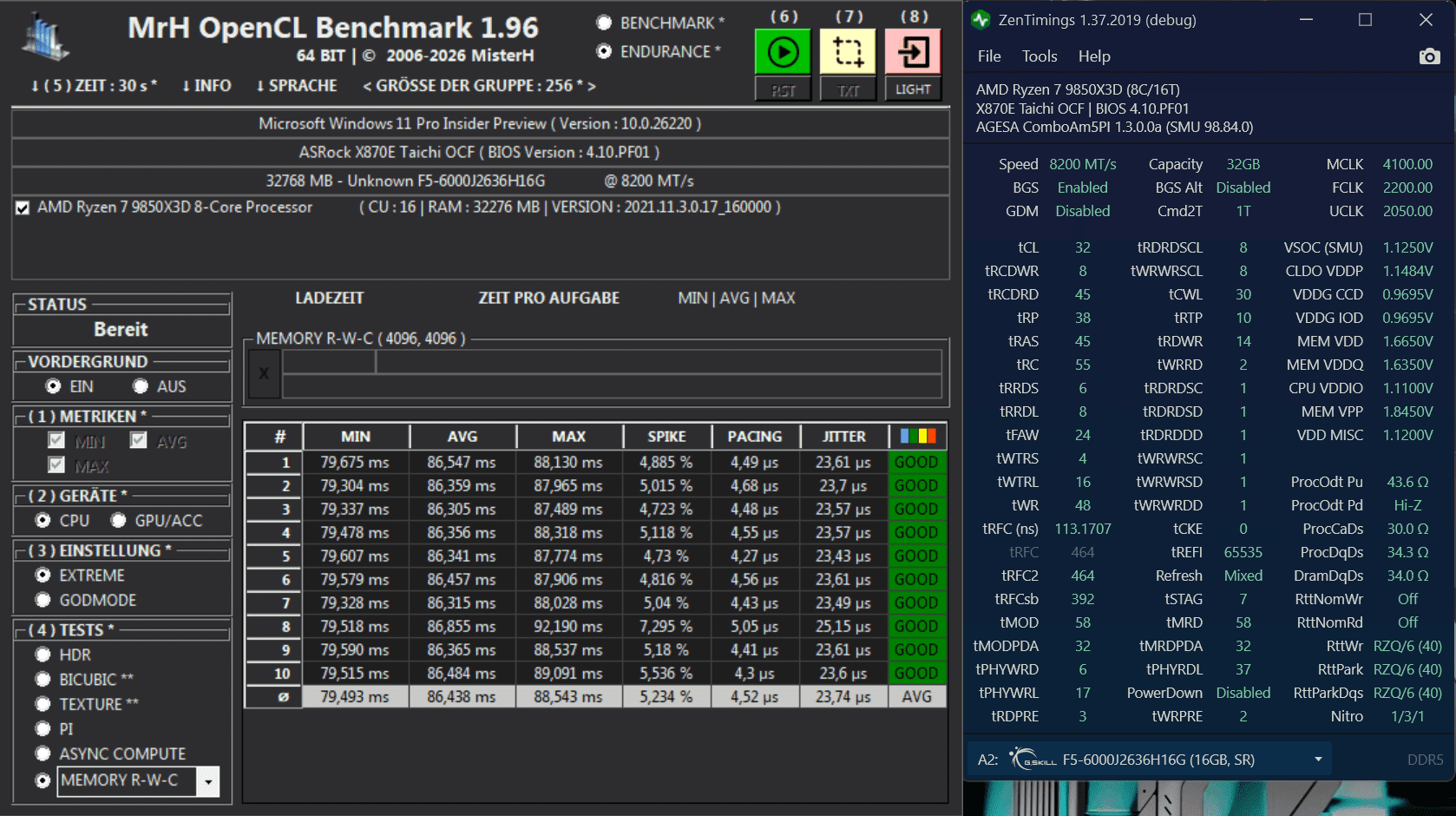
Task: Select the MEMORY R-W-C test radio button
Action: tap(43, 781)
